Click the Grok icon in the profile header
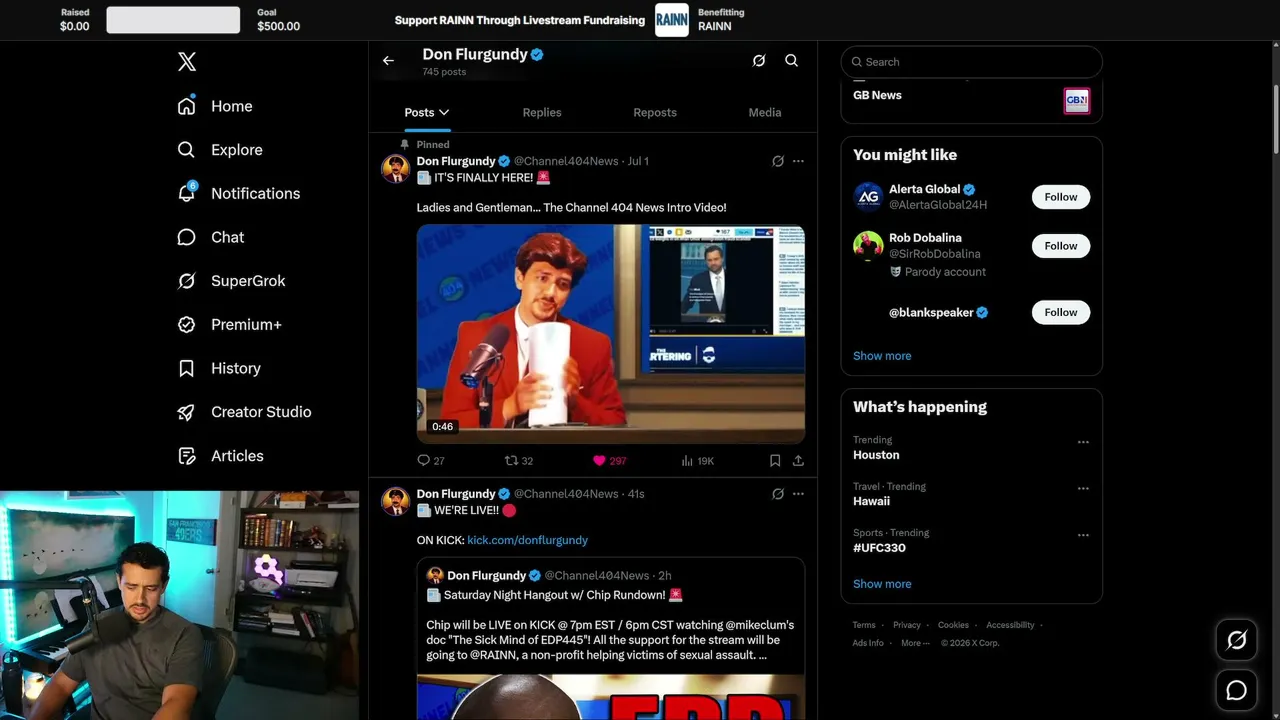This screenshot has height=720, width=1280. [759, 61]
